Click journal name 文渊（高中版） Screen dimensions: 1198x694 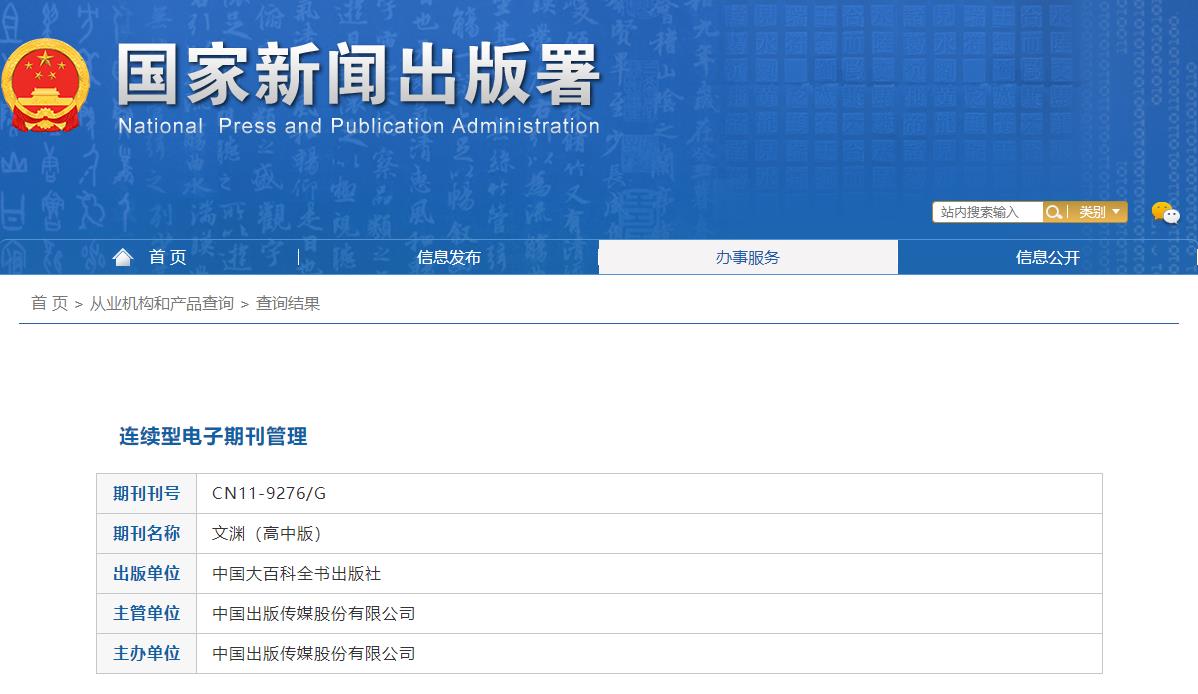pos(267,533)
